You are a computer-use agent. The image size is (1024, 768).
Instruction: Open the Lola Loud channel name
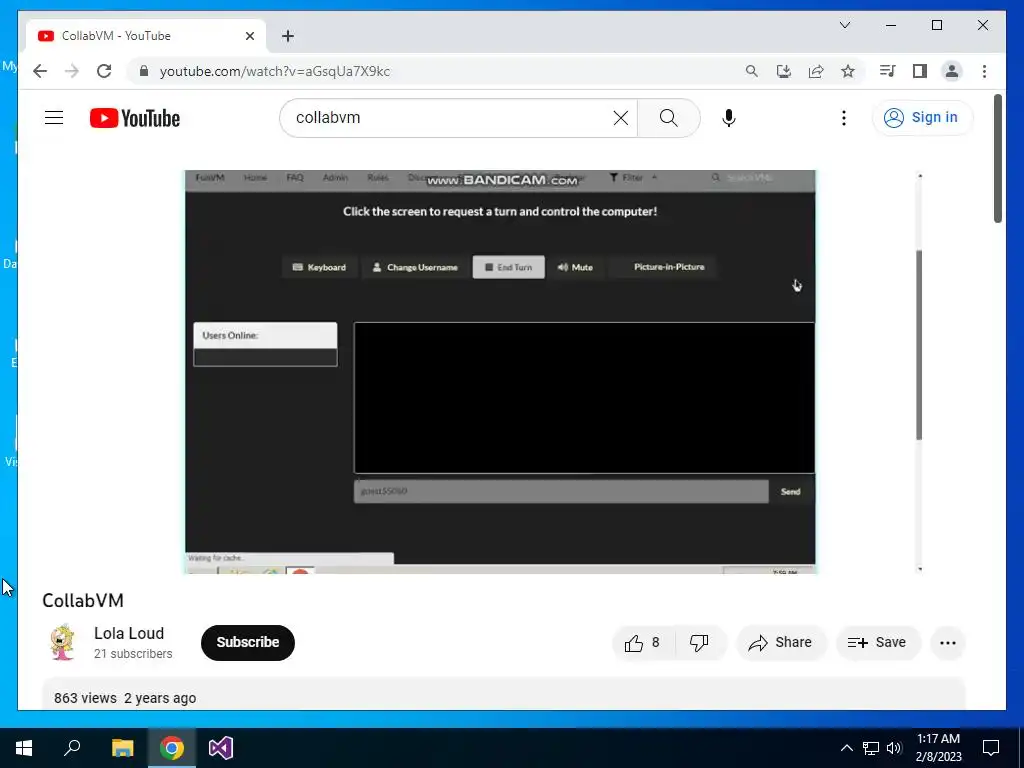129,633
